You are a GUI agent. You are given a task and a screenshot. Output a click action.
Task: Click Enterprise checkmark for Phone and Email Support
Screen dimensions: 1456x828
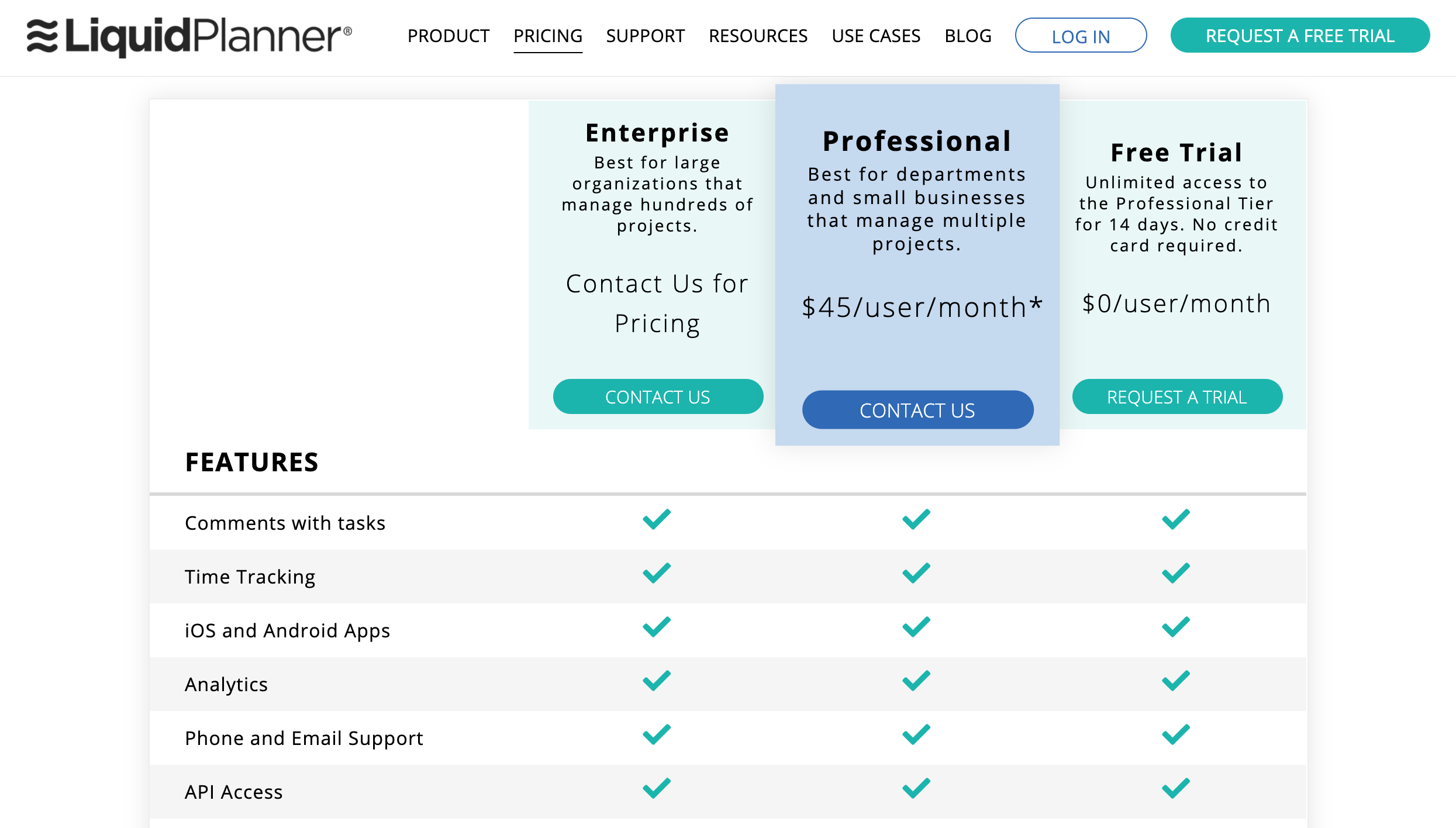click(657, 734)
